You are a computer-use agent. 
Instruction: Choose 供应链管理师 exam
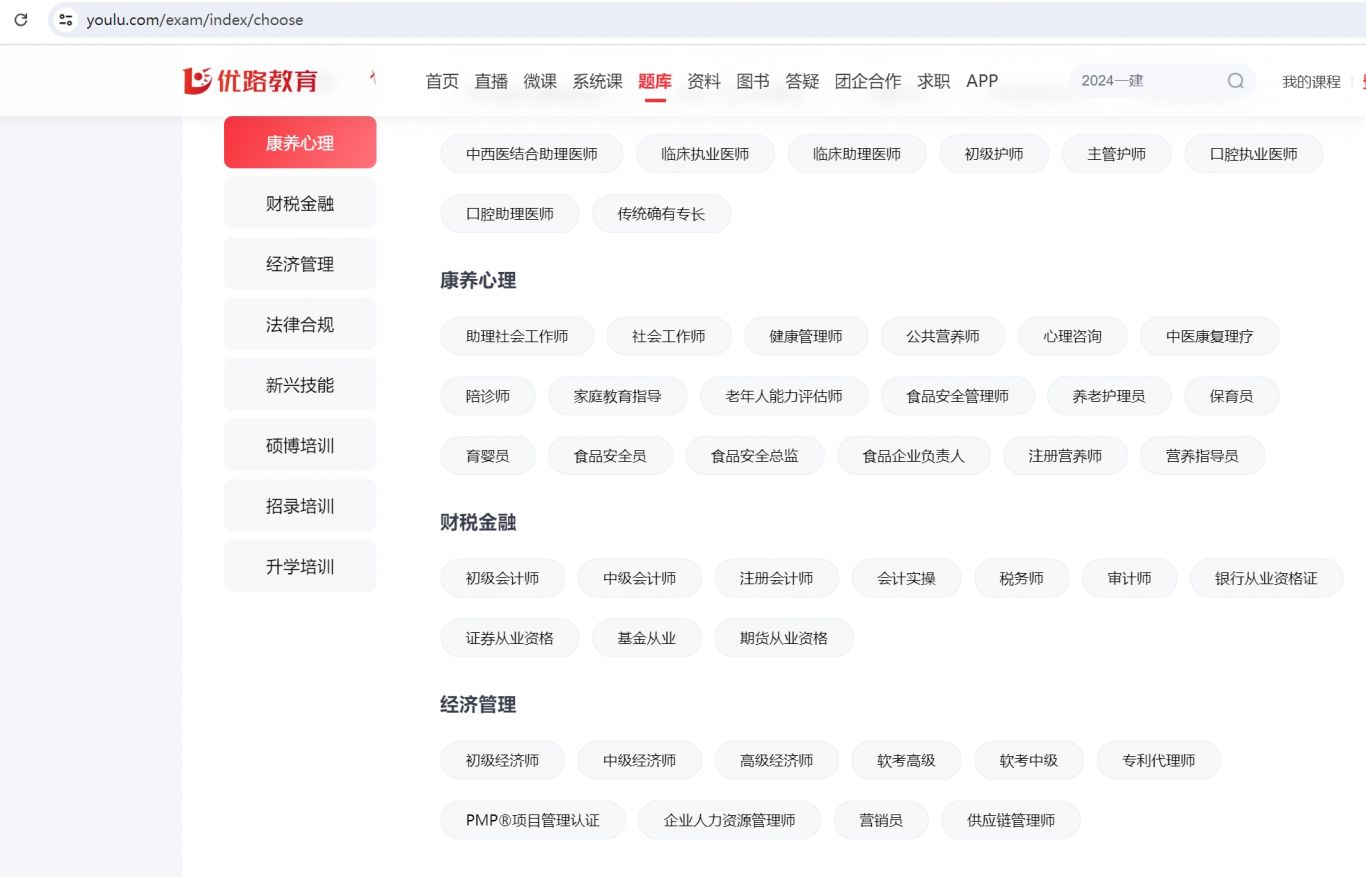click(x=1011, y=820)
